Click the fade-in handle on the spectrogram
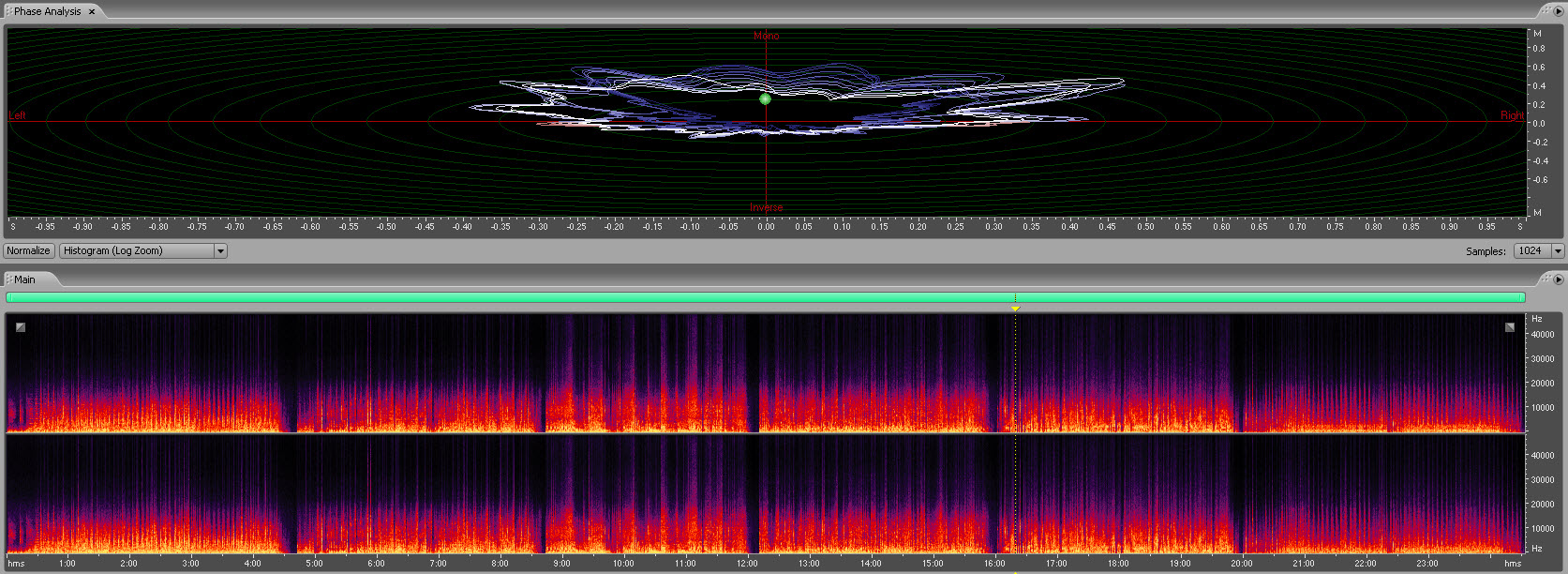 21,327
